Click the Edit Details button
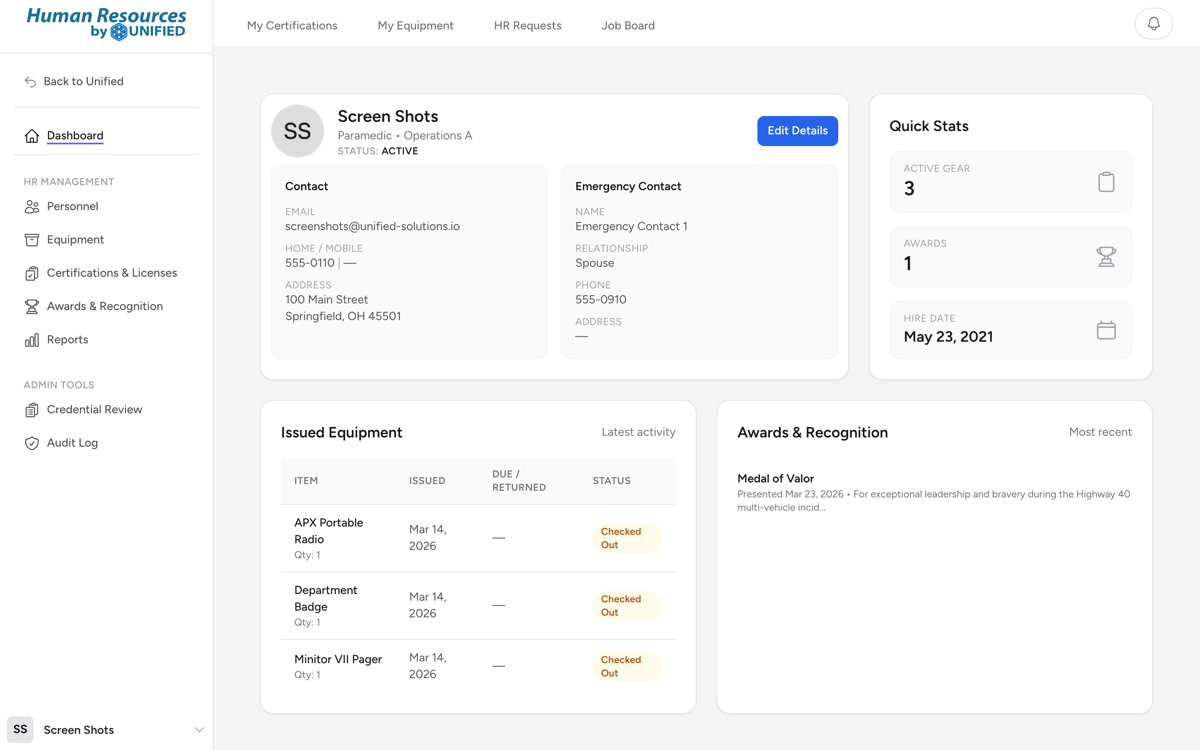The width and height of the screenshot is (1200, 750). point(797,131)
